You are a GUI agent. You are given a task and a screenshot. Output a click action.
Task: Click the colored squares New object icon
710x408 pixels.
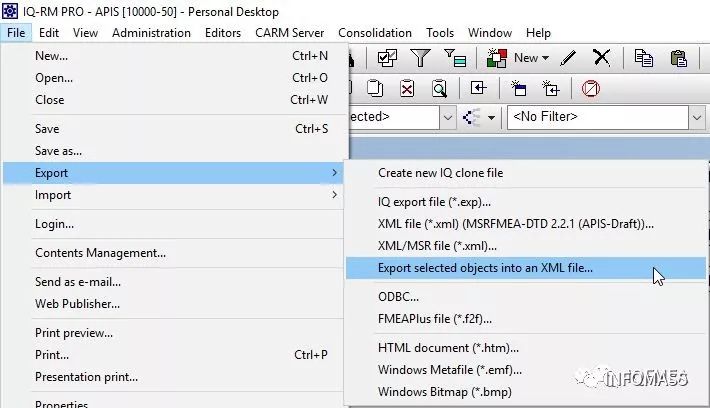click(496, 58)
